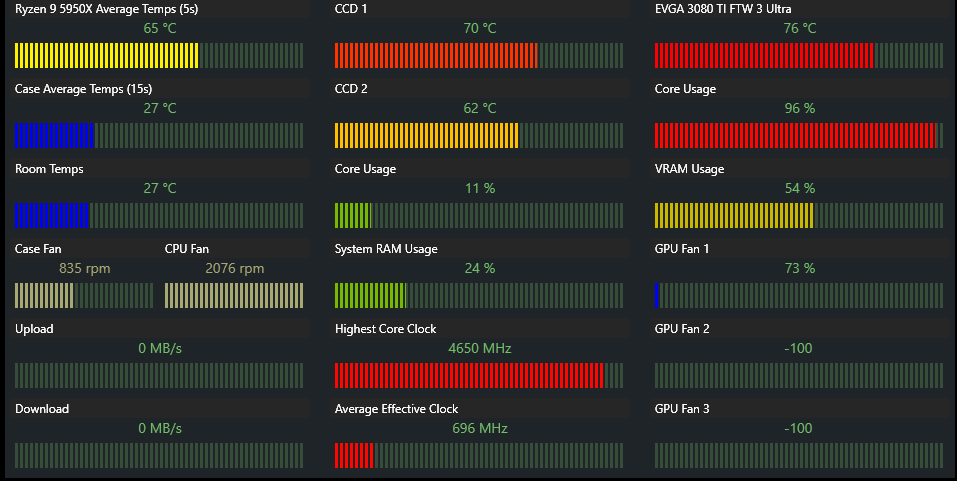The image size is (957, 481).
Task: Click the Average Effective Clock bar
Action: pos(479,455)
